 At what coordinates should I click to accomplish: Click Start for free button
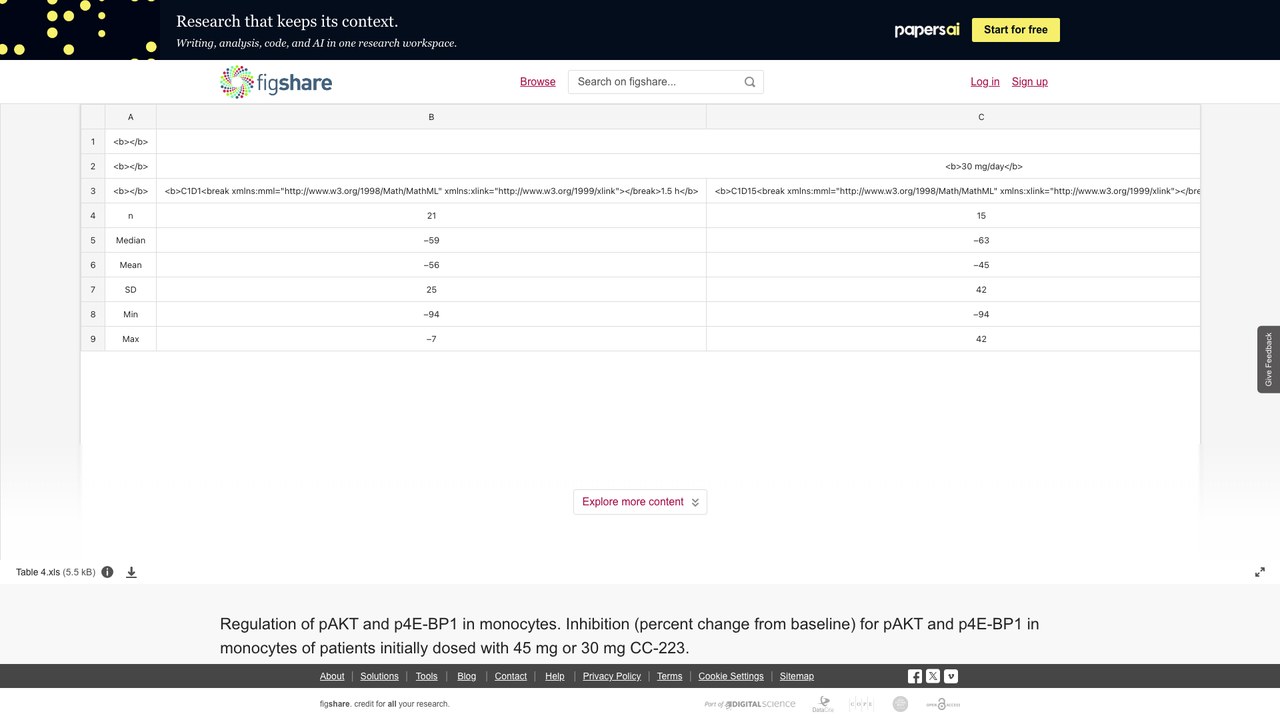point(1016,30)
